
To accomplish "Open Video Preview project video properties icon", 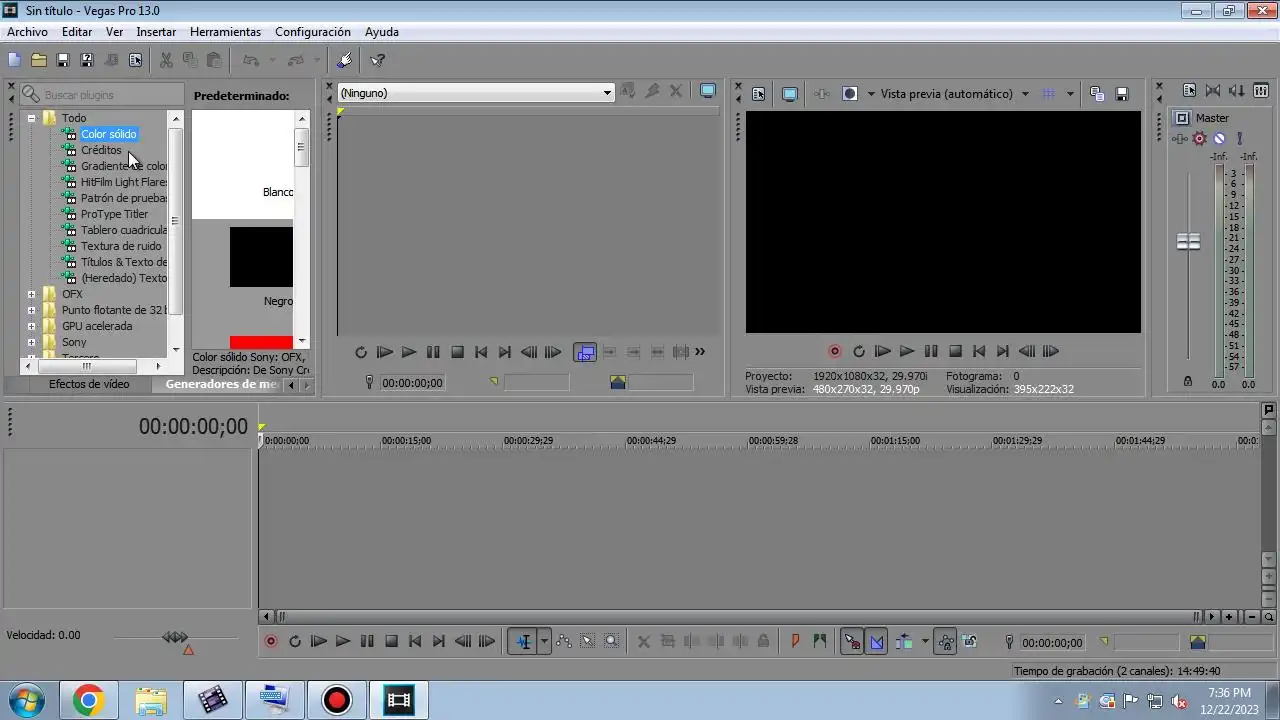I will [759, 94].
